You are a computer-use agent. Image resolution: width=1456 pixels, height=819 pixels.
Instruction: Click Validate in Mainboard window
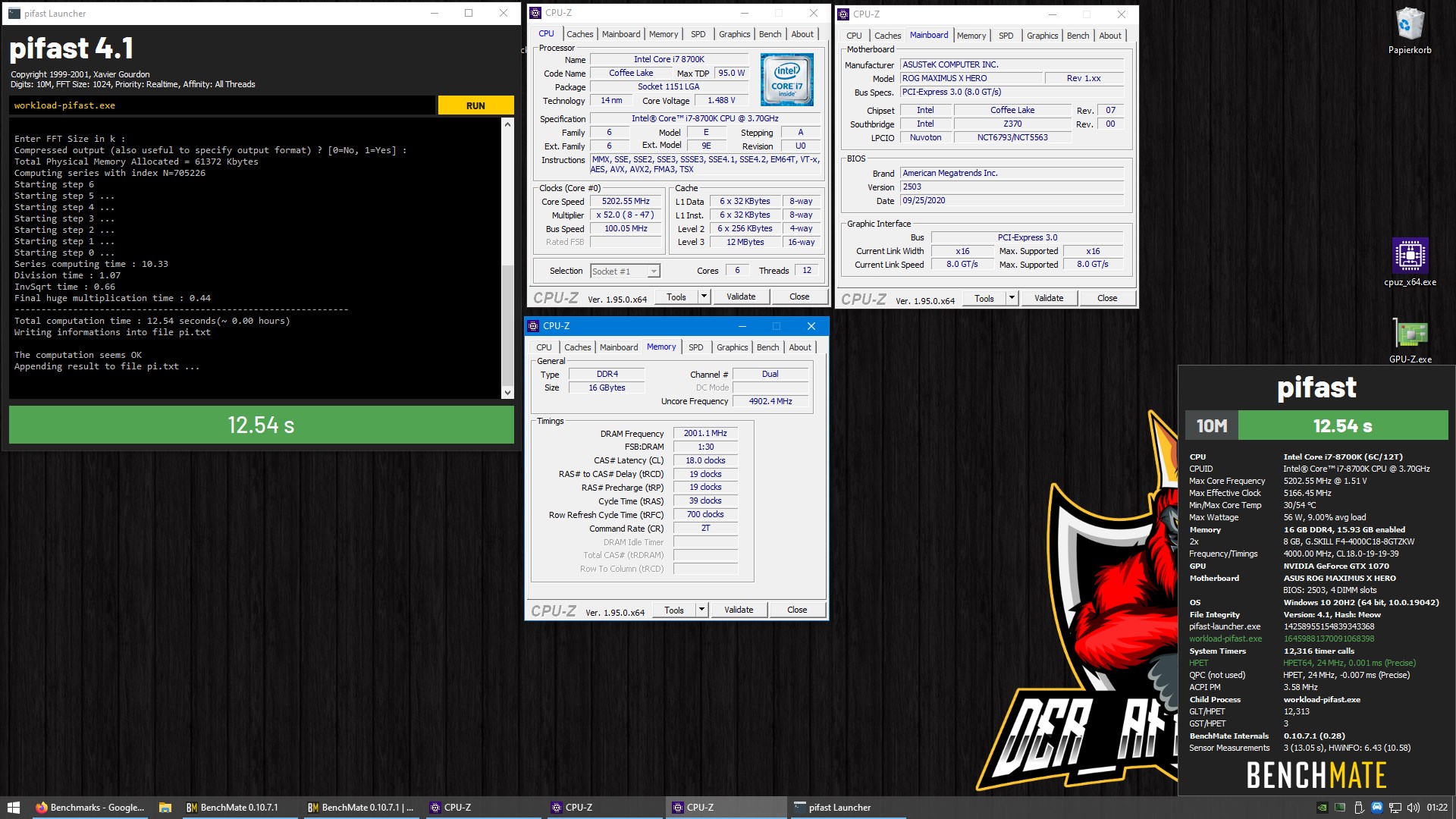(x=1049, y=298)
